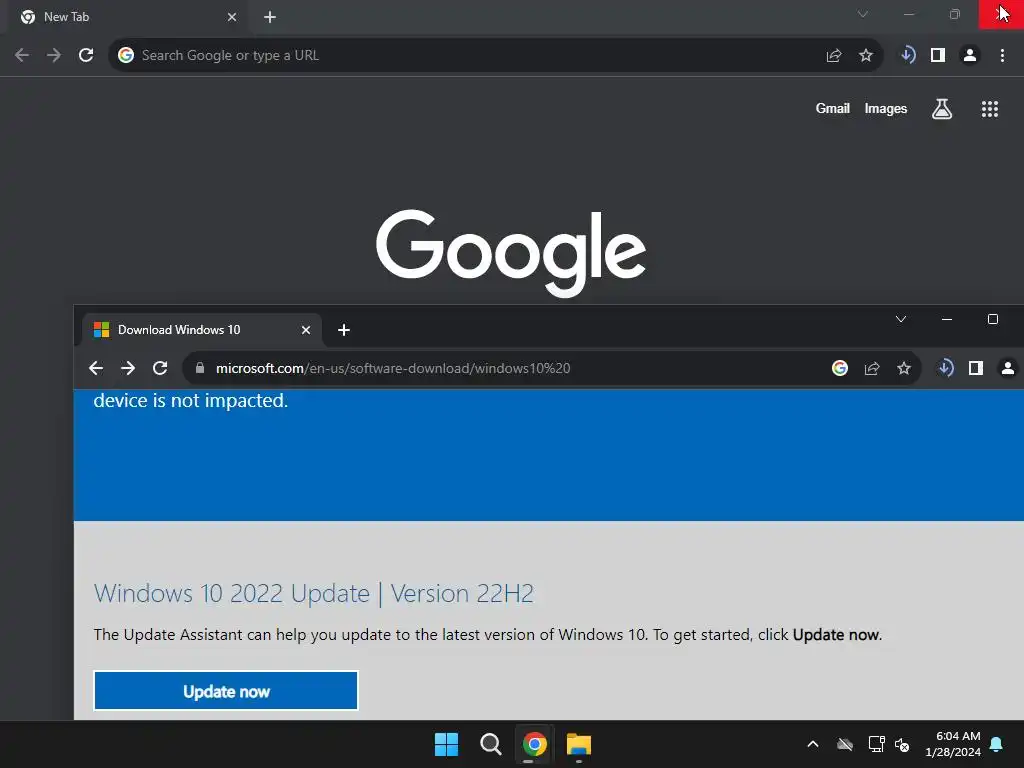This screenshot has height=768, width=1024.
Task: Expand tab search chevron in New Tab window
Action: [x=863, y=14]
